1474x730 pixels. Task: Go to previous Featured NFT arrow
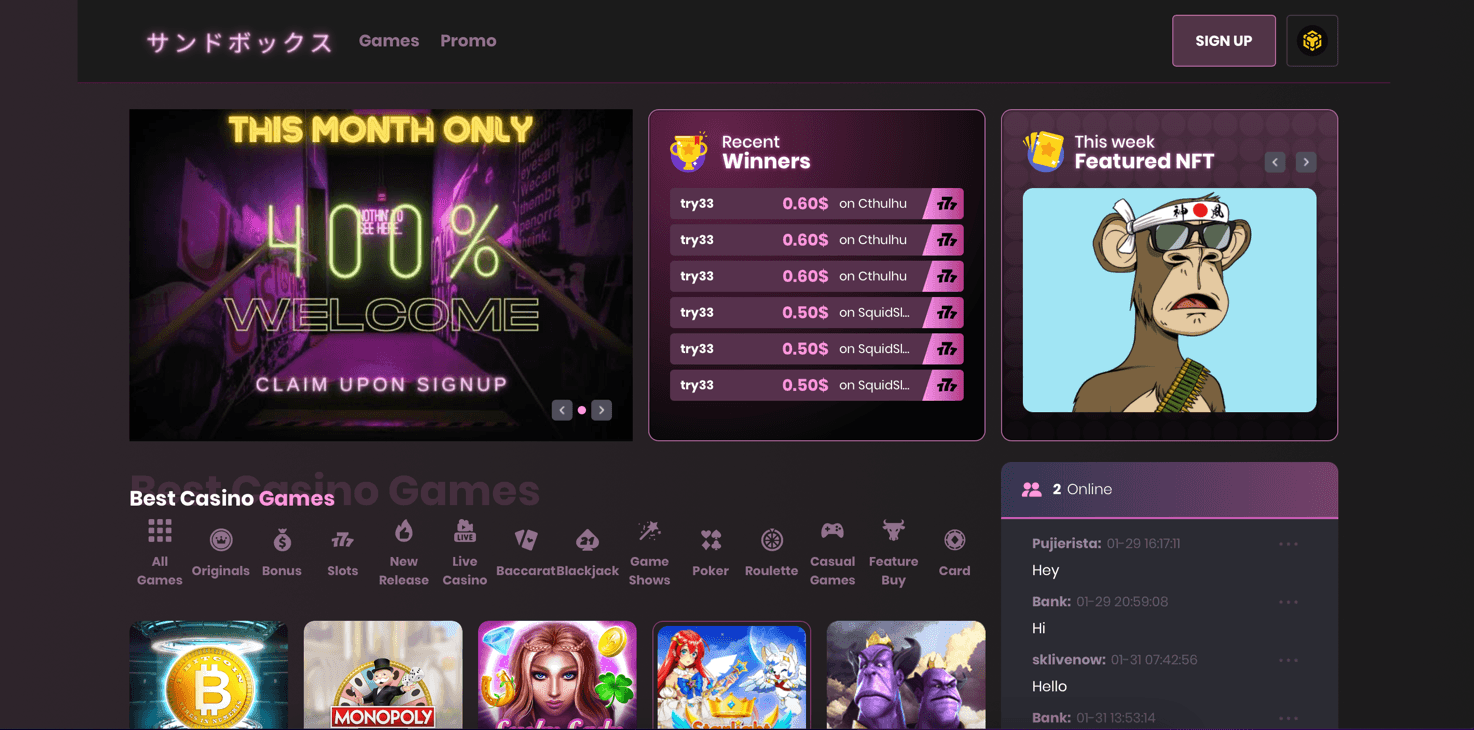pyautogui.click(x=1275, y=162)
